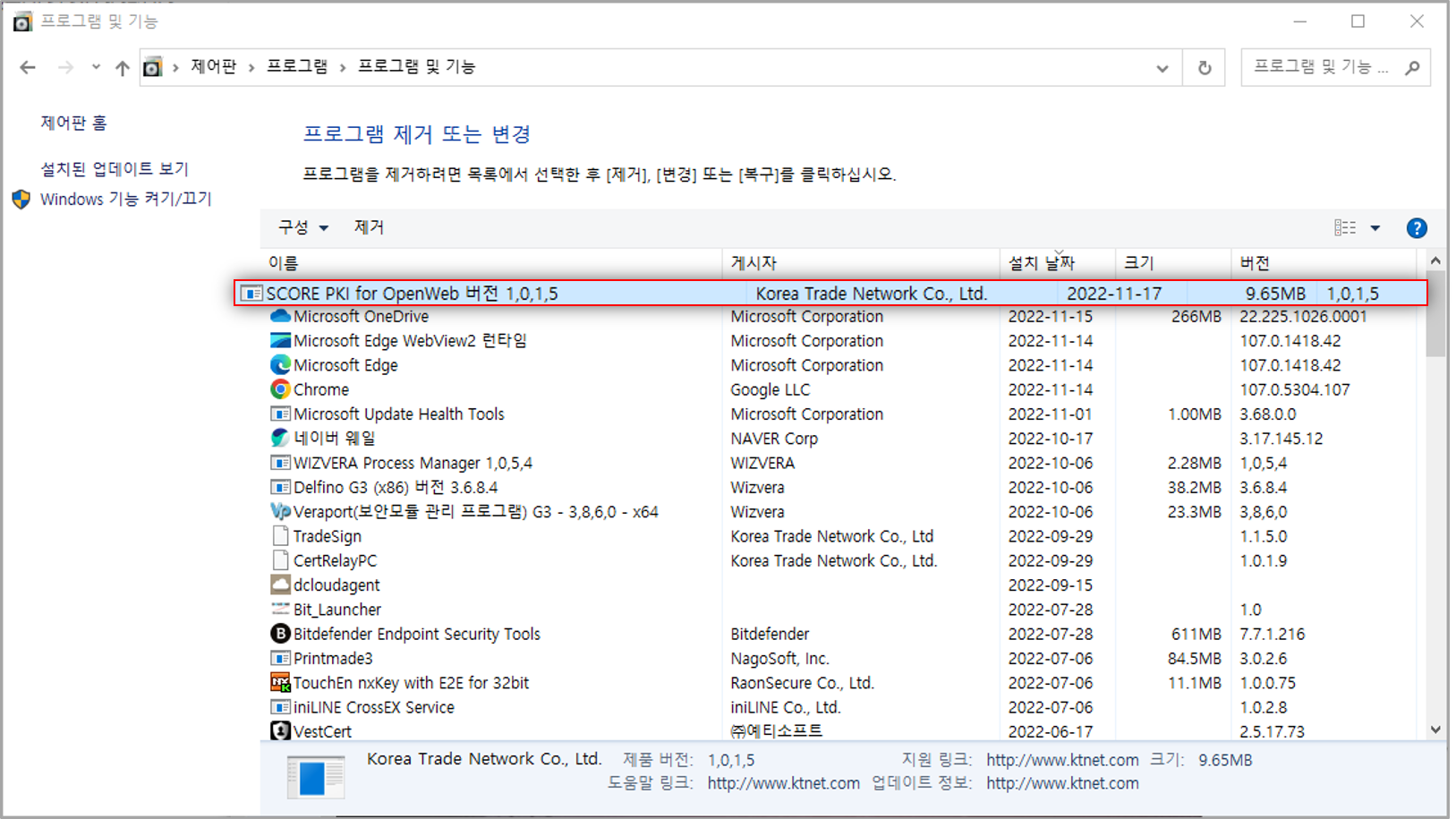Expand the address bar history dropdown
Image resolution: width=1456 pixels, height=819 pixels.
pyautogui.click(x=1162, y=68)
